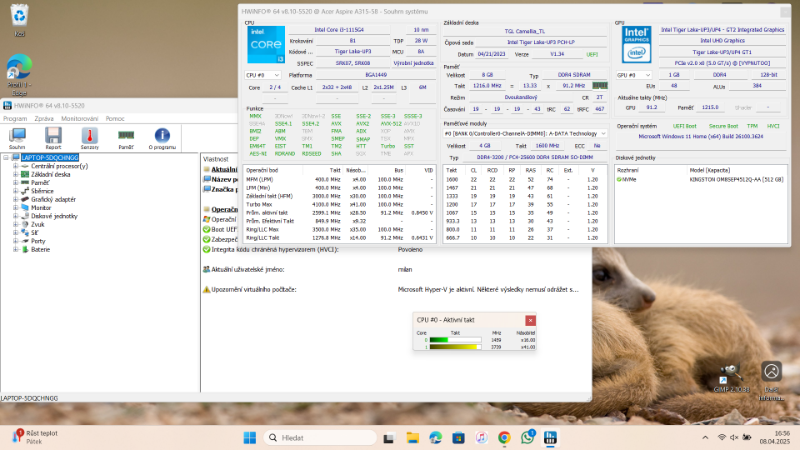Click the TGL Camellia_TL motherboard field
Image resolution: width=800 pixels, height=450 pixels.
click(x=524, y=31)
